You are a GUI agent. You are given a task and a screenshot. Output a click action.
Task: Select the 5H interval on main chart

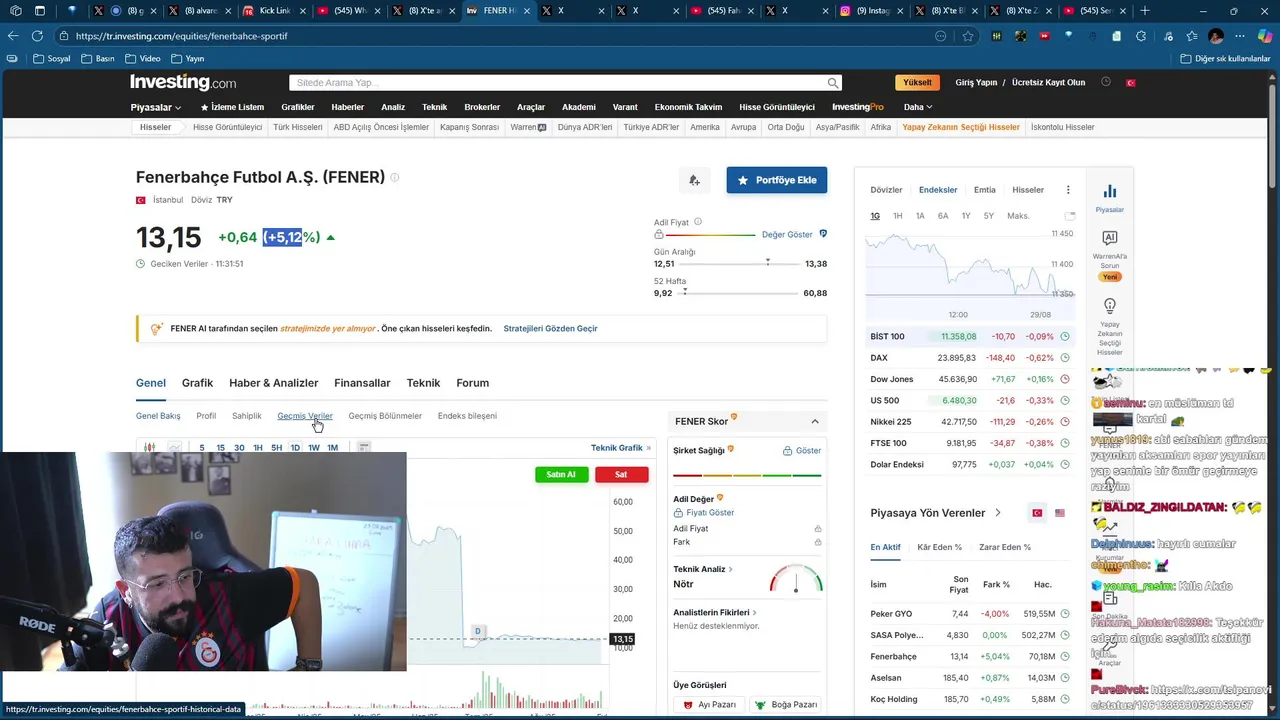pyautogui.click(x=276, y=448)
